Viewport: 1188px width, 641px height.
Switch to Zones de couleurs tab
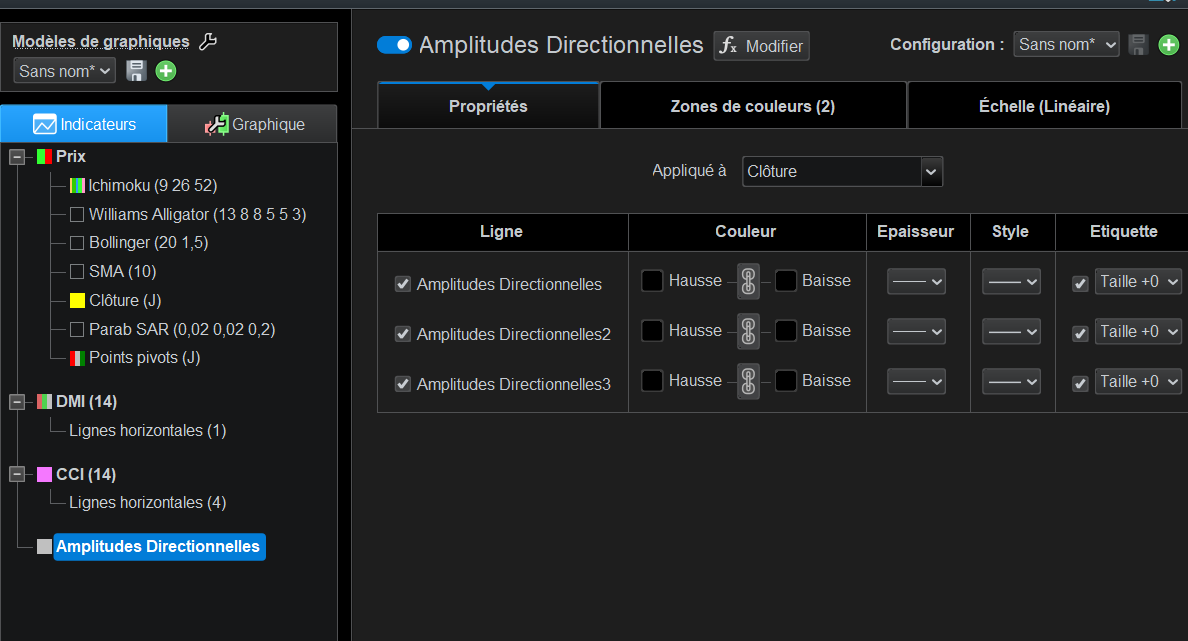coord(752,106)
